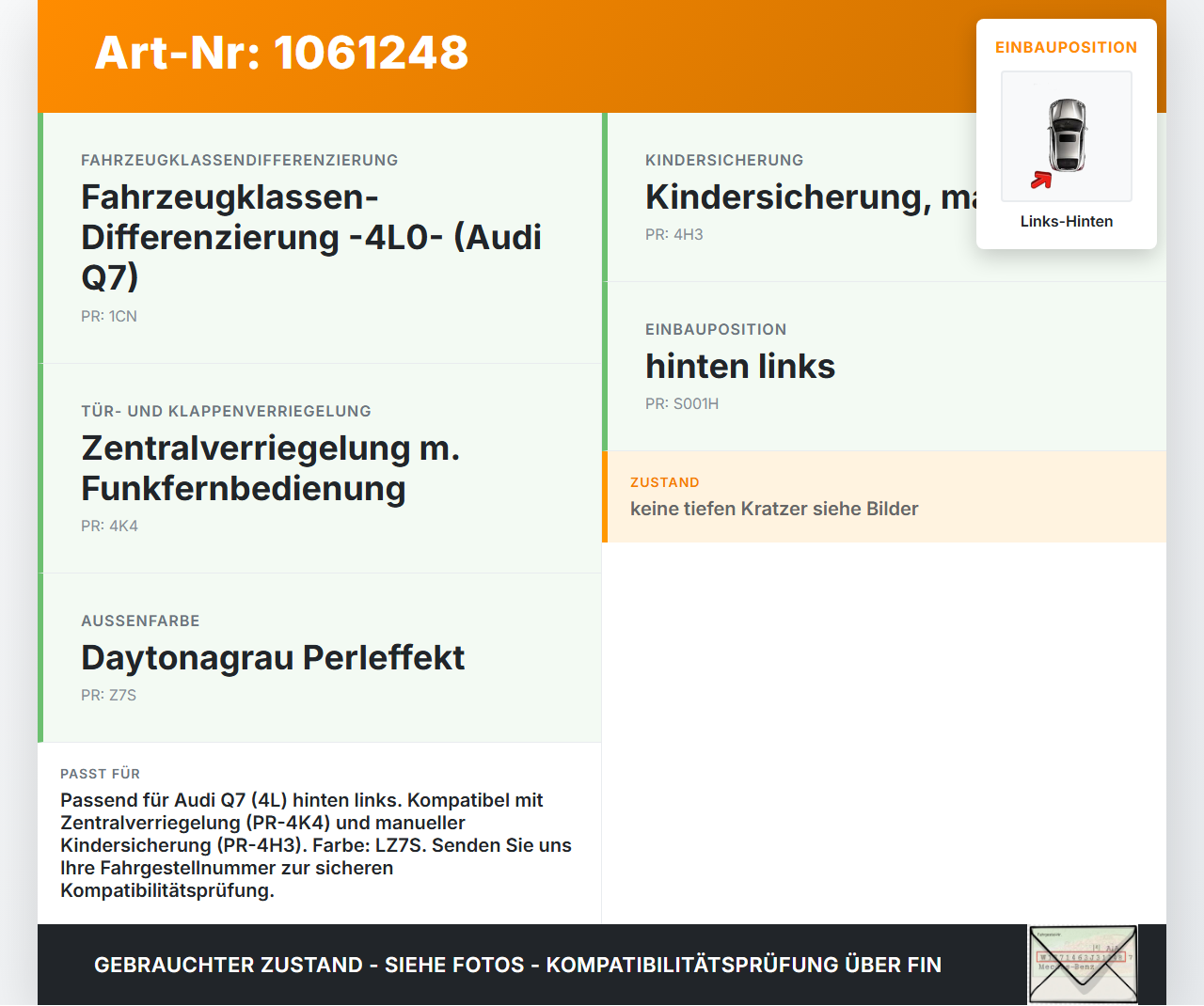The image size is (1204, 1006).
Task: Click the GEBRAUCHTER ZUSTAND footer banner text
Action: 517,965
